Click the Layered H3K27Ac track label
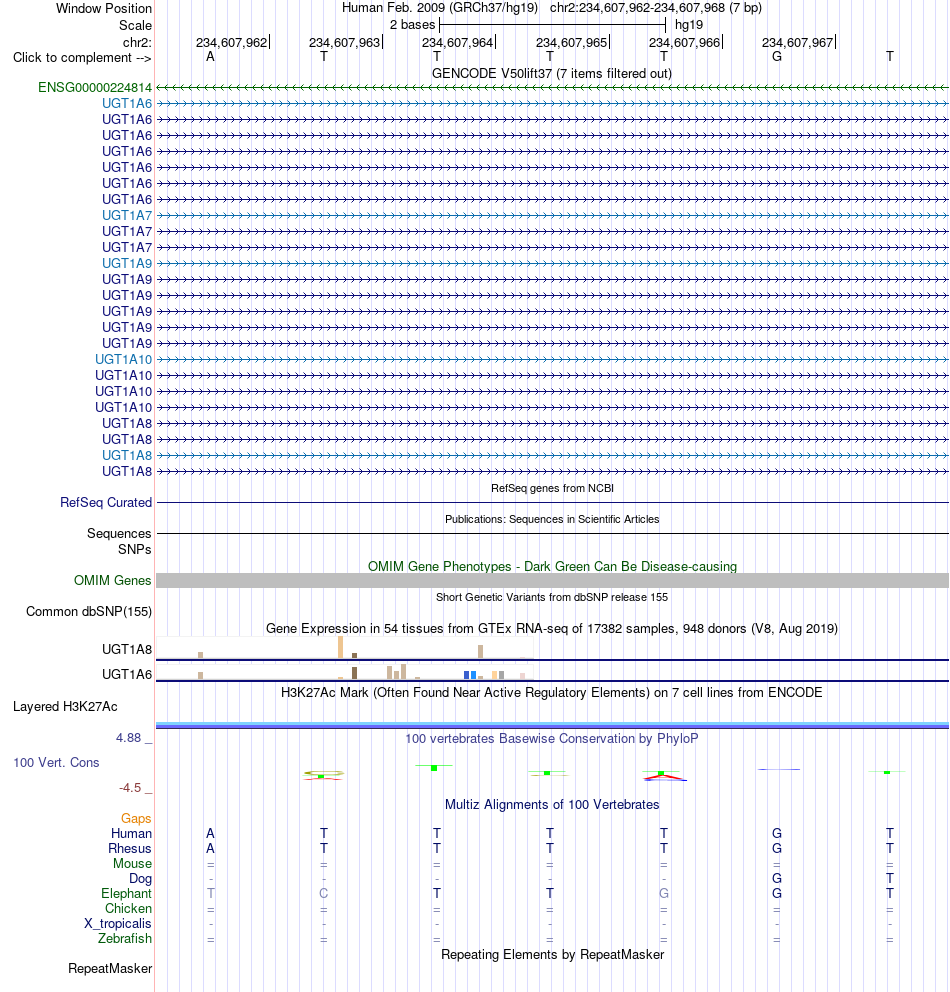This screenshot has height=992, width=950. click(x=65, y=707)
